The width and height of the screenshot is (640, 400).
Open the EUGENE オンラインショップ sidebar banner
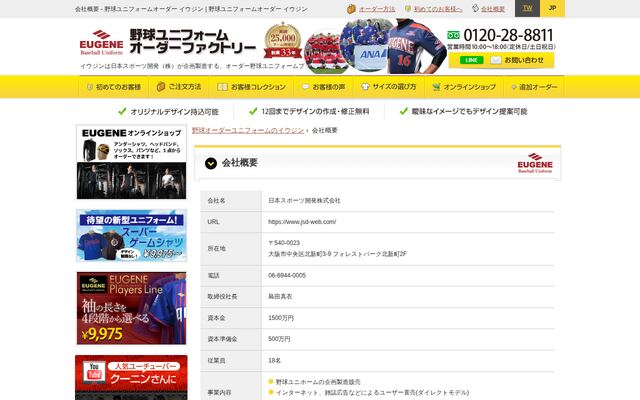[131, 162]
